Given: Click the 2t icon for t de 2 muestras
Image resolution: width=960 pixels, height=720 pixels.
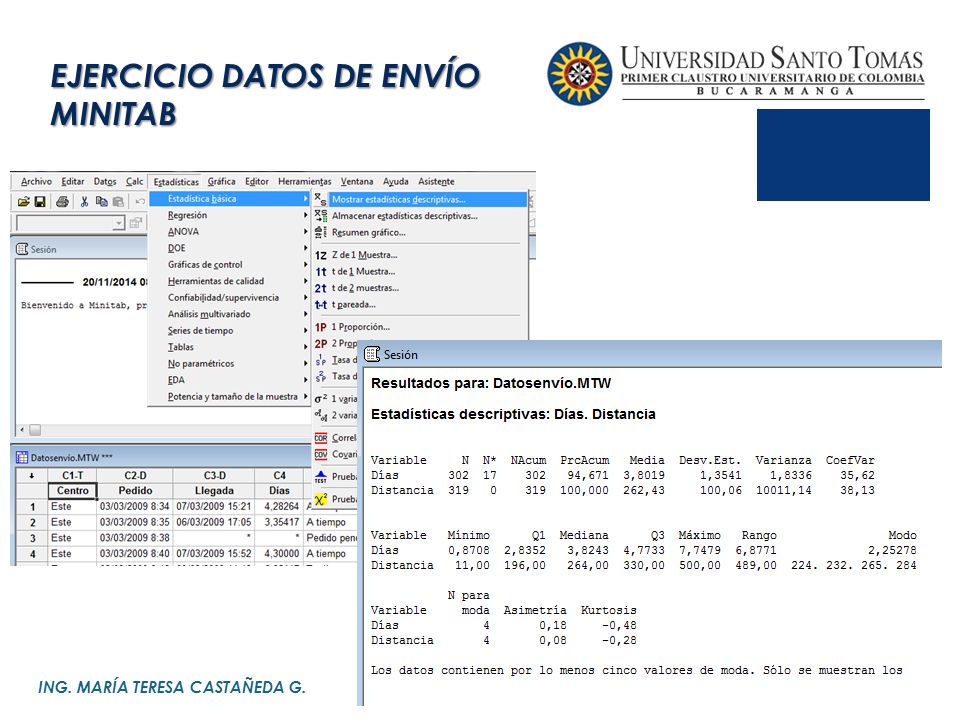Looking at the screenshot, I should click(321, 288).
